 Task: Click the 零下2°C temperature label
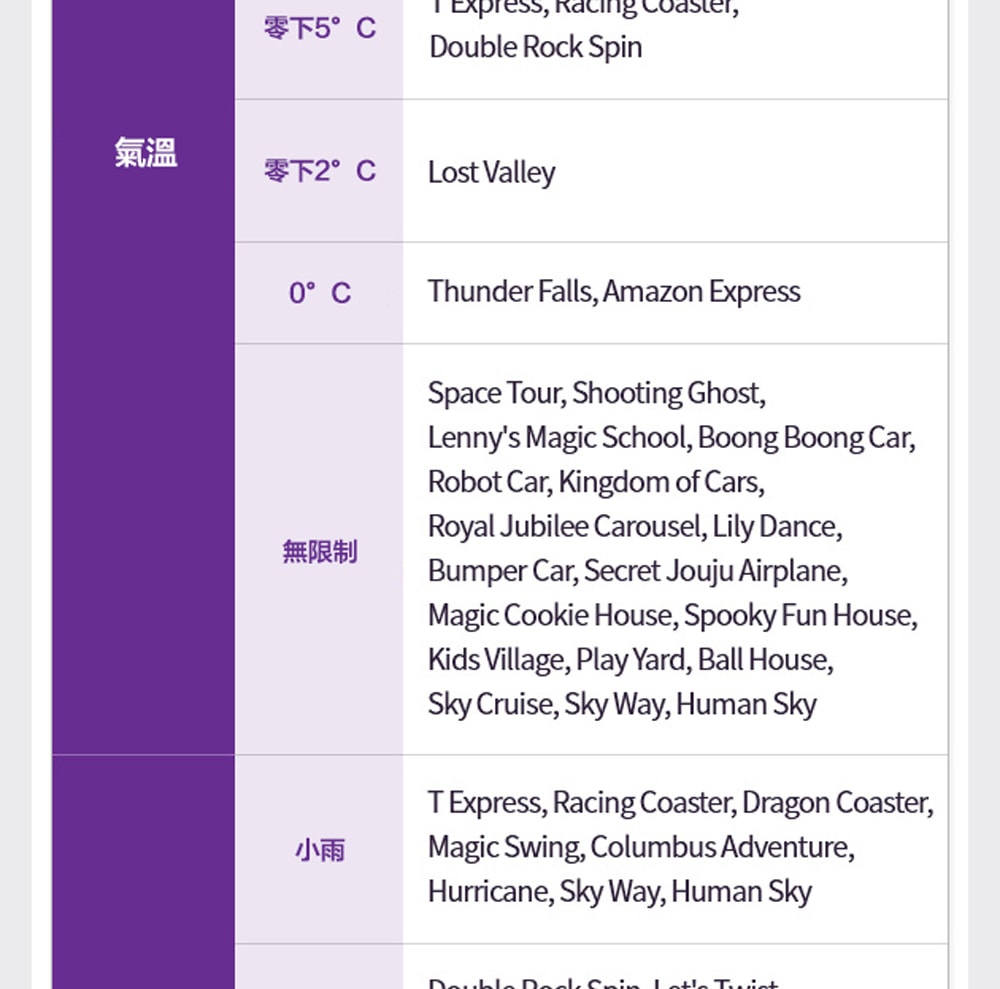319,171
